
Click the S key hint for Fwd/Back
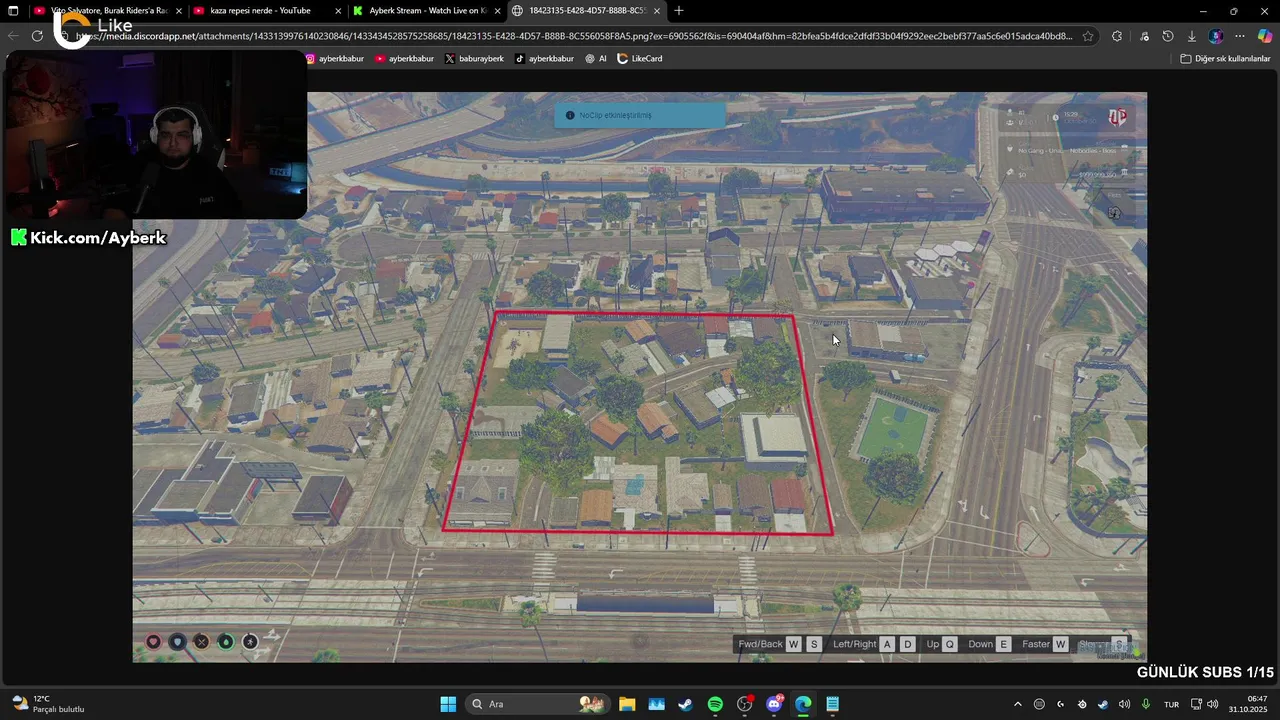click(x=814, y=644)
